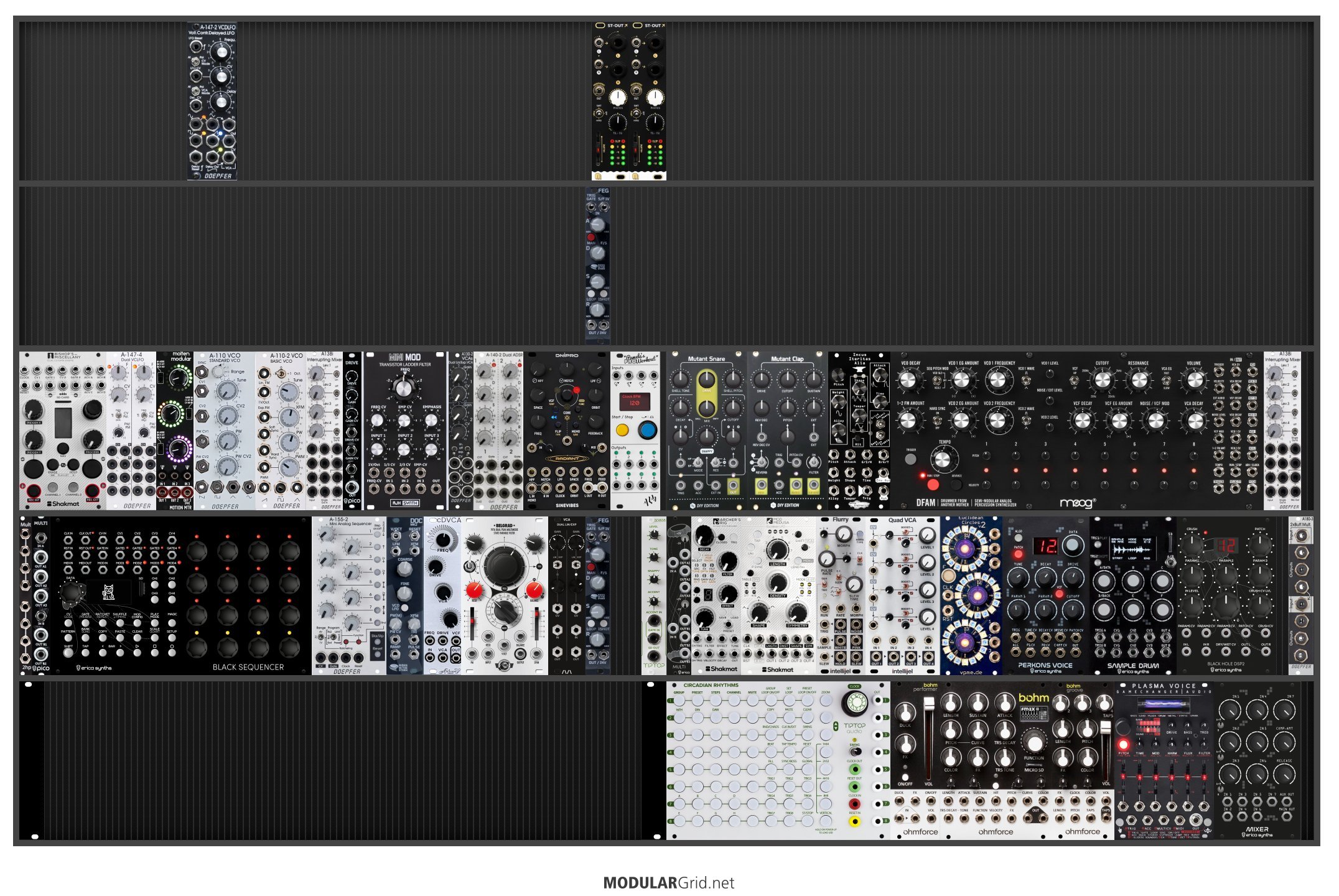Click the left ST-OUT module
This screenshot has height=896, width=1339.
[610, 101]
